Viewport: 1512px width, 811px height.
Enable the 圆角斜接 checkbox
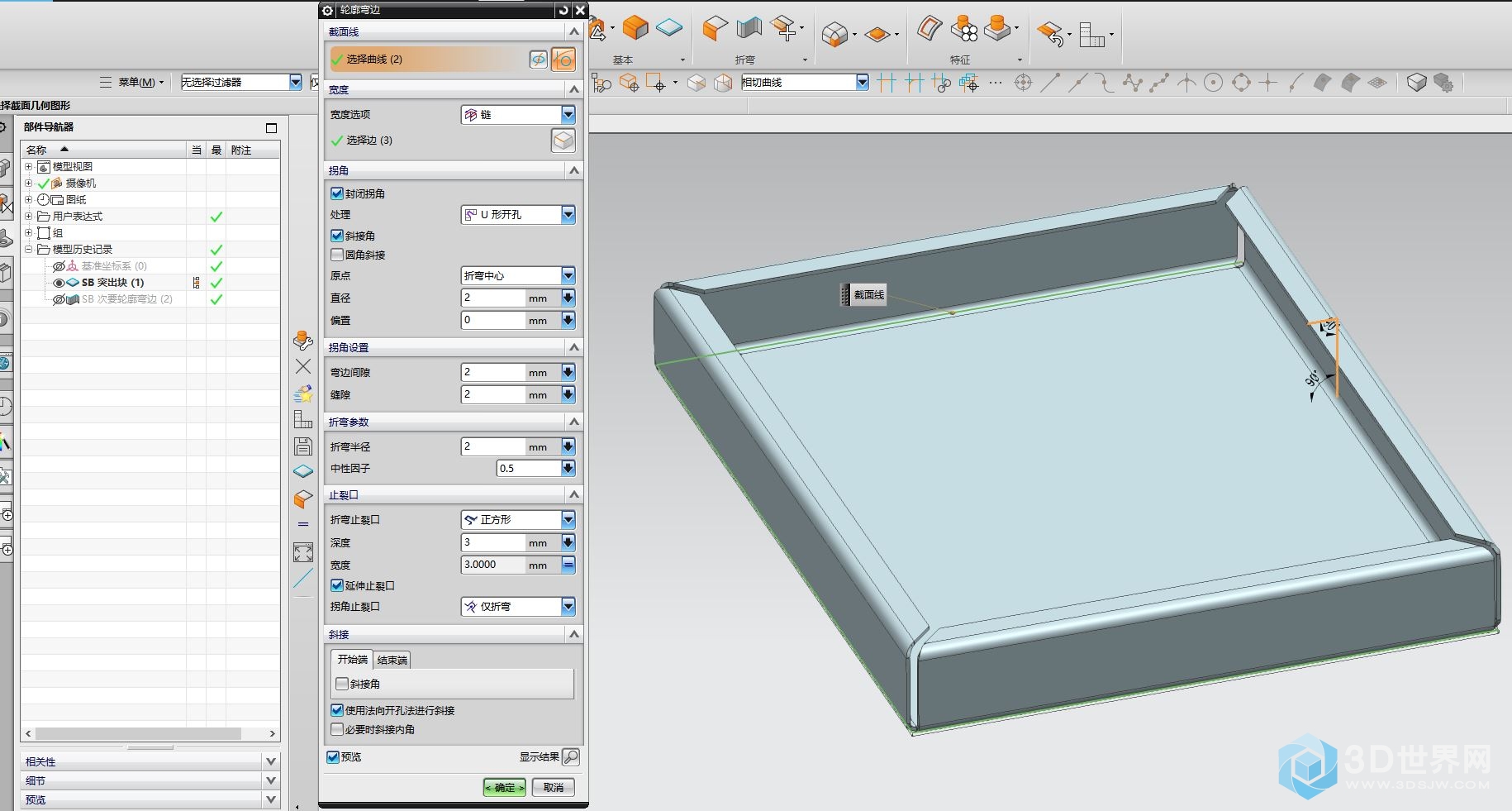pos(337,255)
